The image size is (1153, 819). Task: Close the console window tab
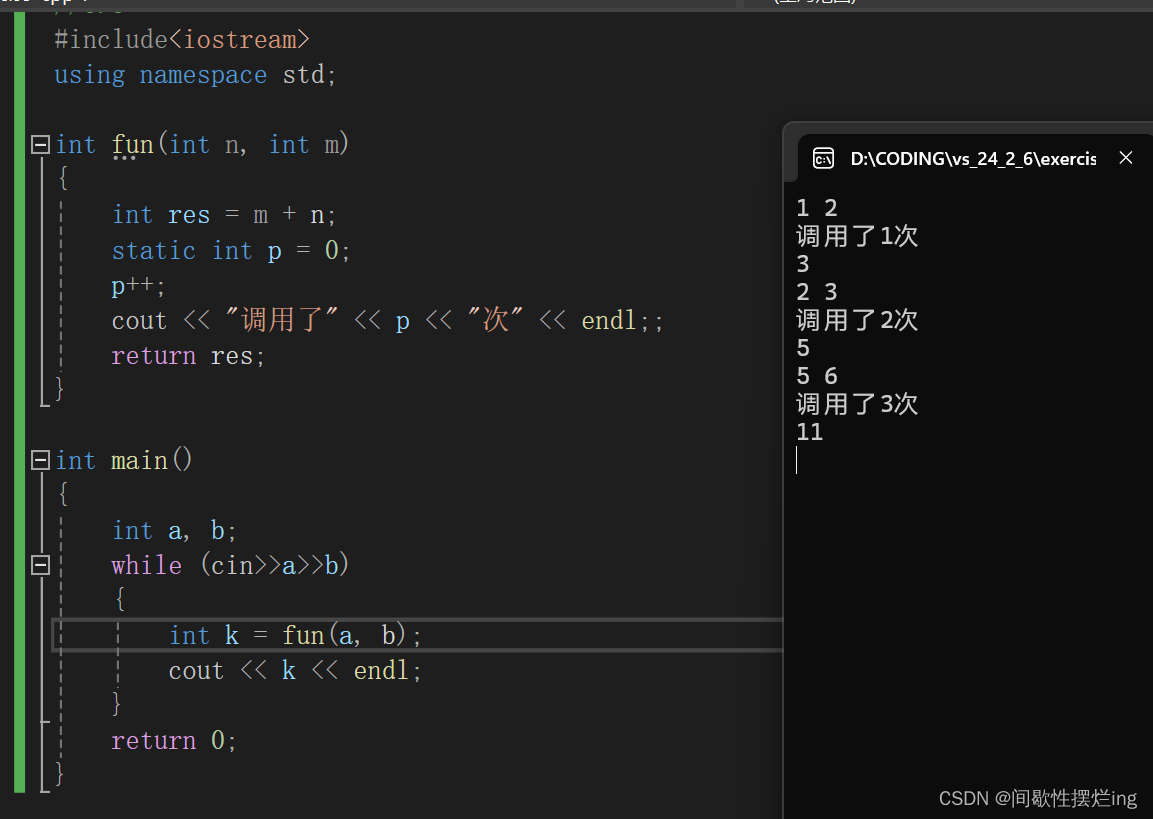(x=1125, y=157)
